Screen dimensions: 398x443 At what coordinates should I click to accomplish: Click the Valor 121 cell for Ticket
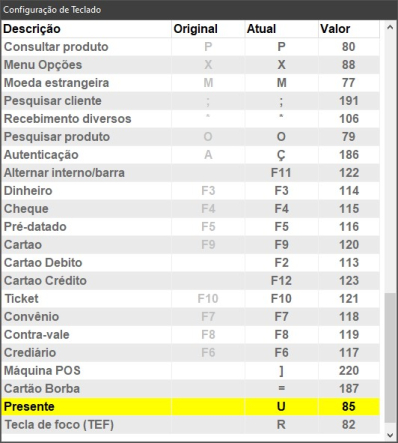pyautogui.click(x=349, y=299)
